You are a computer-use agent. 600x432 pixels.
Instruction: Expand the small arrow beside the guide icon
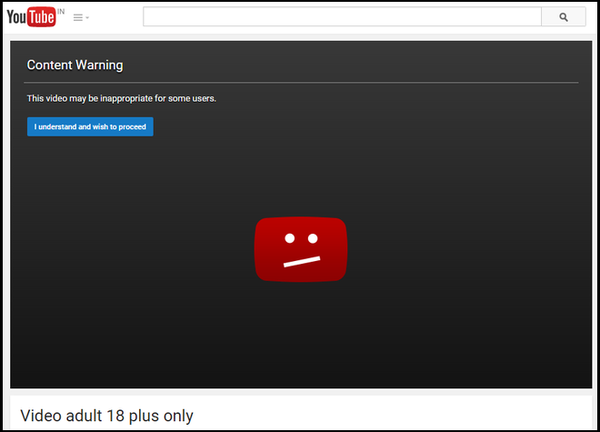pos(87,18)
